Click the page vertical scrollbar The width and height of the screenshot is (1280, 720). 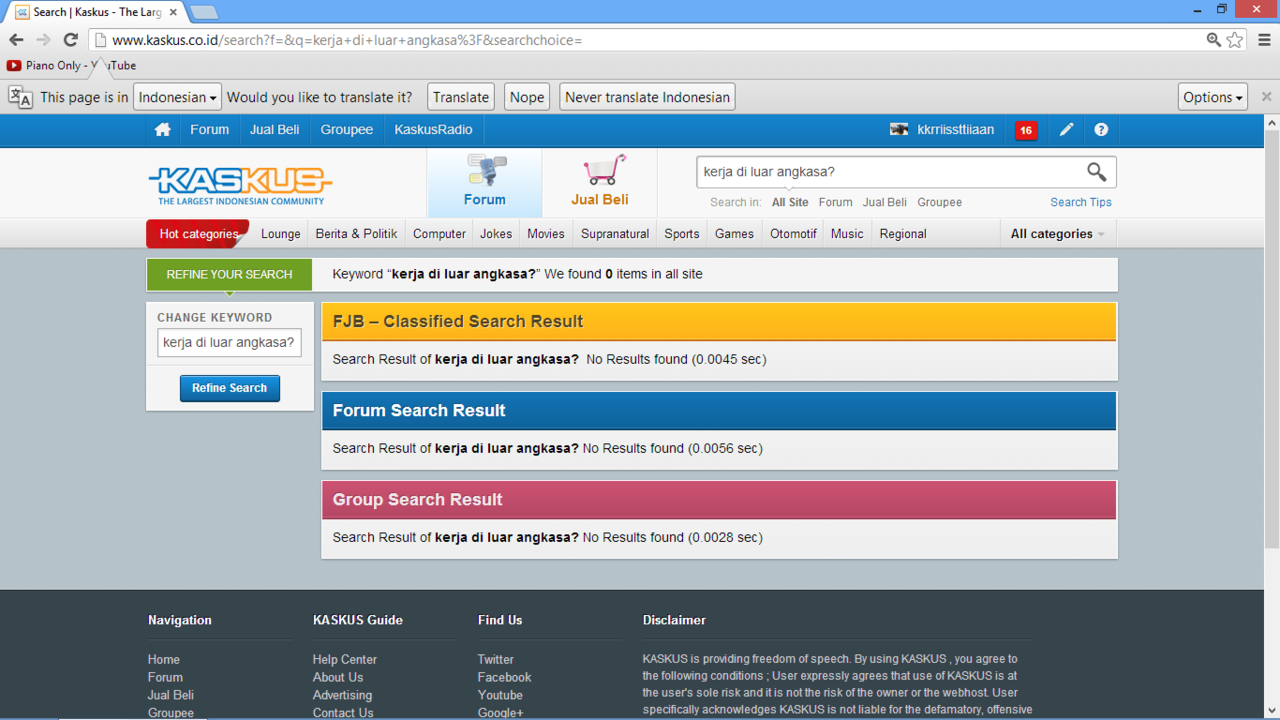(1272, 340)
